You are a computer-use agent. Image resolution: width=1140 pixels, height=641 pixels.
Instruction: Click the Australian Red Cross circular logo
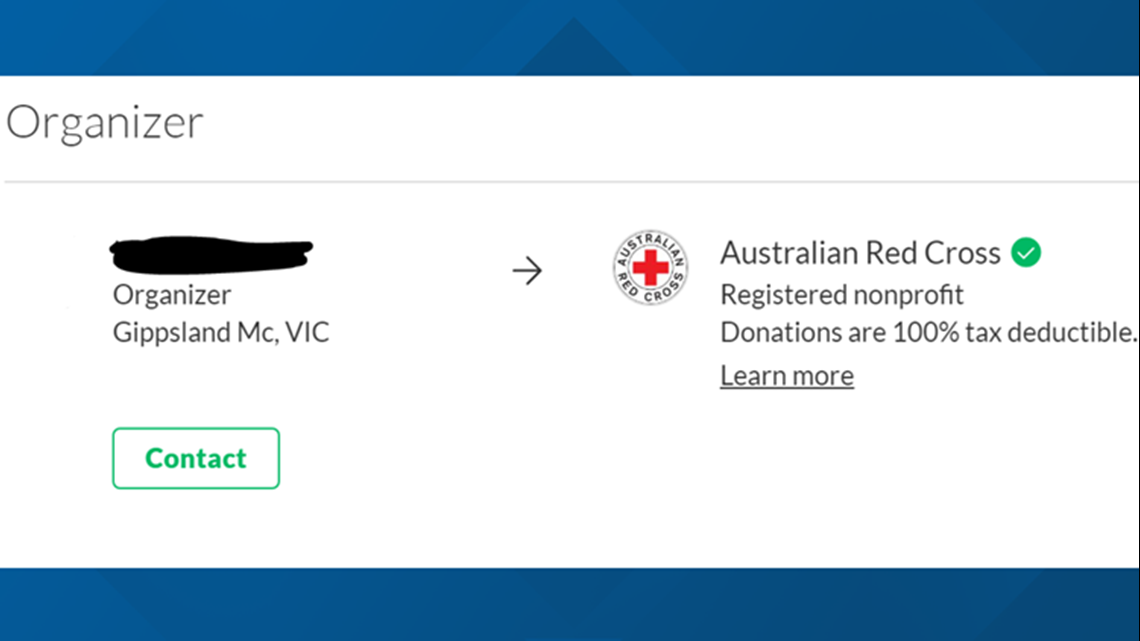click(650, 267)
